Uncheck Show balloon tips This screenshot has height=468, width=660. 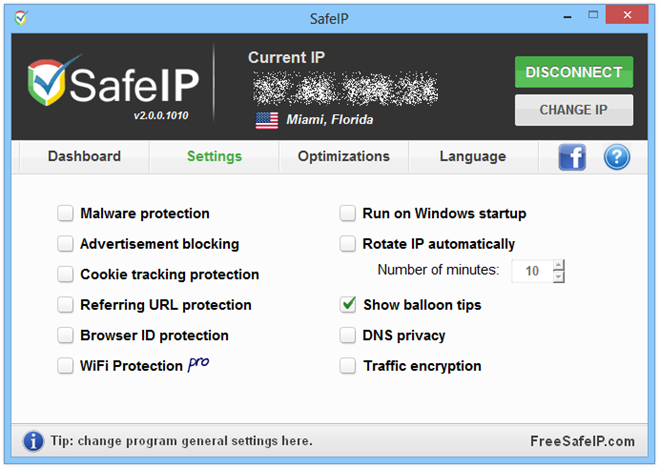point(348,304)
